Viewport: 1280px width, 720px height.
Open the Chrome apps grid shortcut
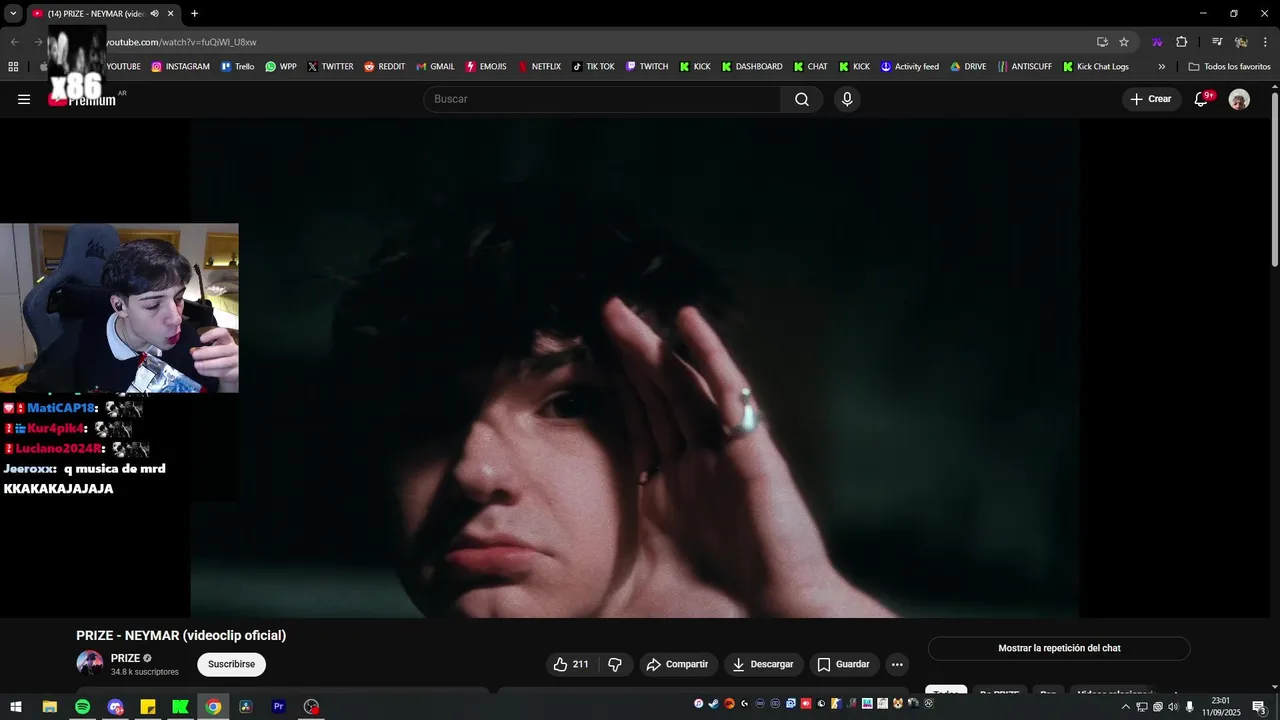click(x=13, y=67)
